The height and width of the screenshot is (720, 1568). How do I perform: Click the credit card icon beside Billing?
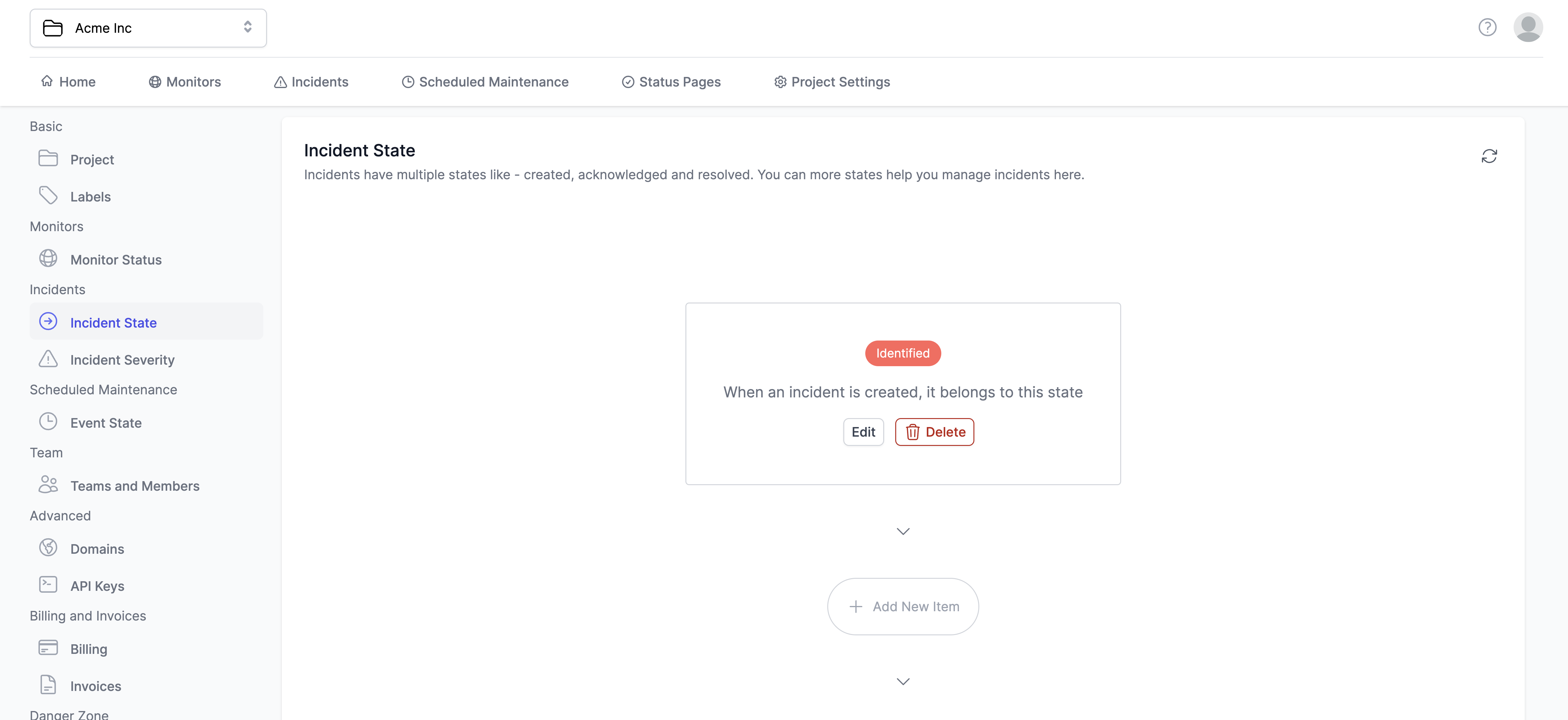point(48,648)
